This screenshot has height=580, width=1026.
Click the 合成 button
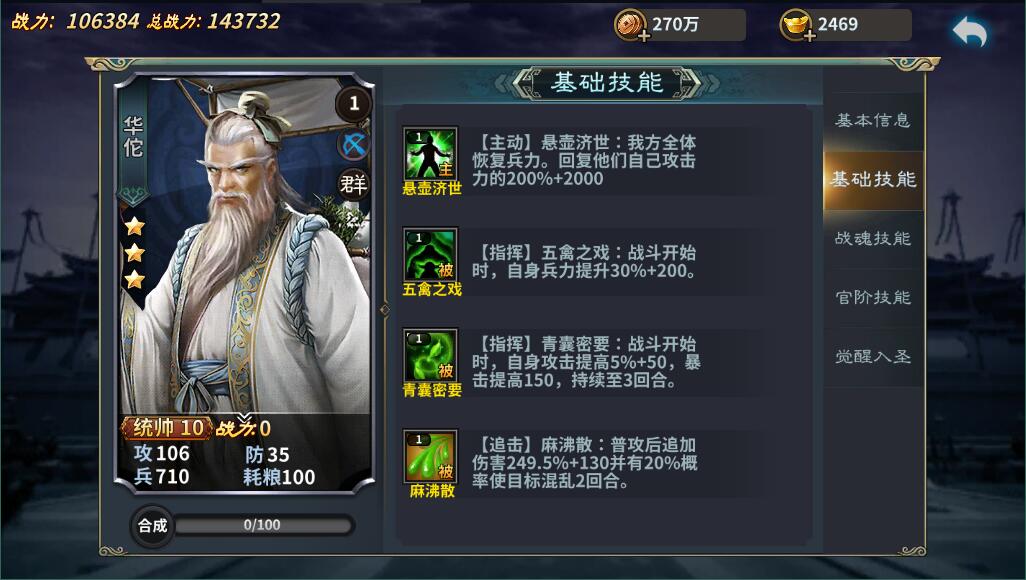[x=152, y=525]
